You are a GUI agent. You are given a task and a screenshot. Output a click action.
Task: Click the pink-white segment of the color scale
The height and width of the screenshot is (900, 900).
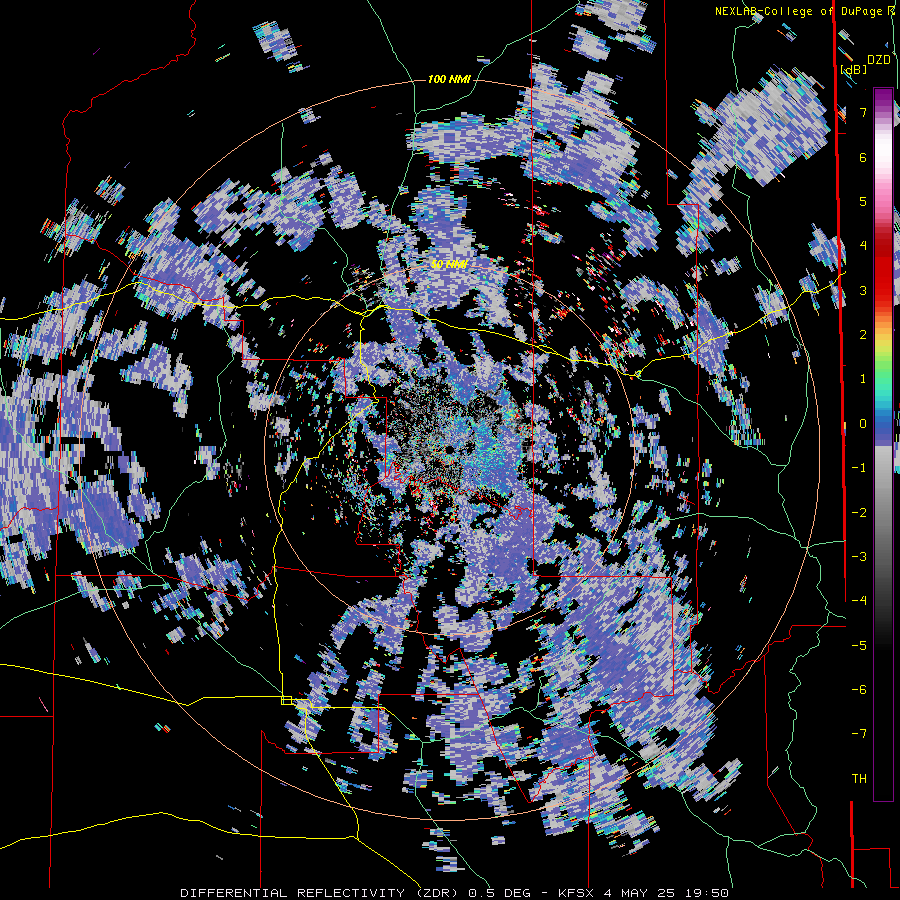883,172
